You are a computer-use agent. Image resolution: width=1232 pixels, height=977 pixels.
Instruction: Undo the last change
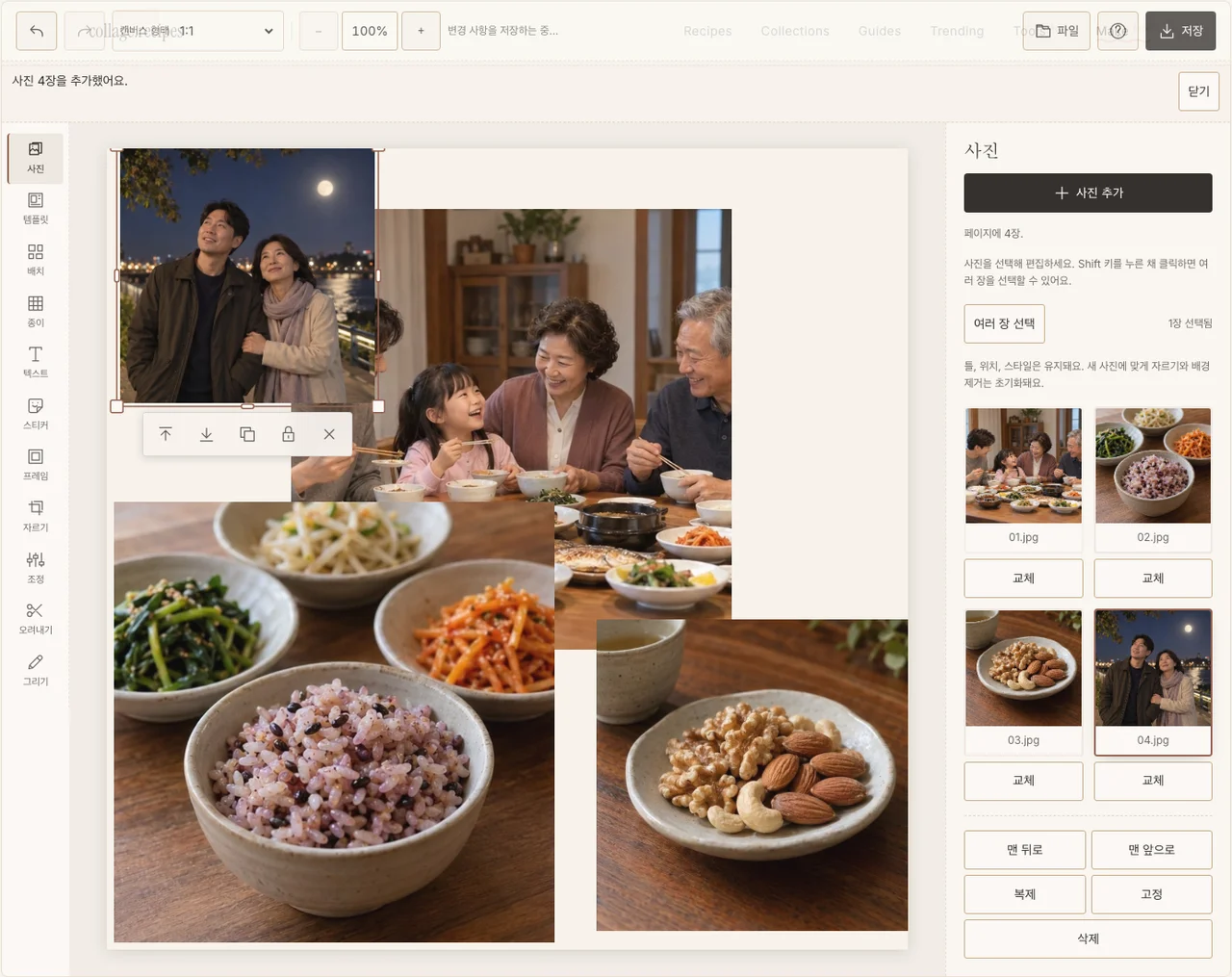37,31
